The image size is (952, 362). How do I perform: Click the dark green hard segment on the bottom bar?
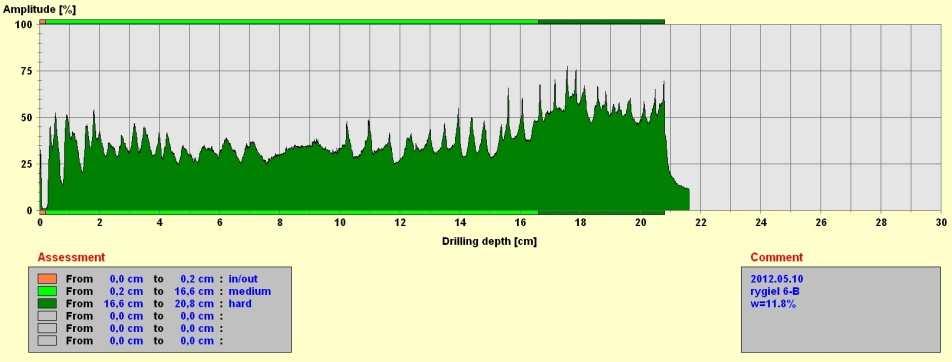601,213
